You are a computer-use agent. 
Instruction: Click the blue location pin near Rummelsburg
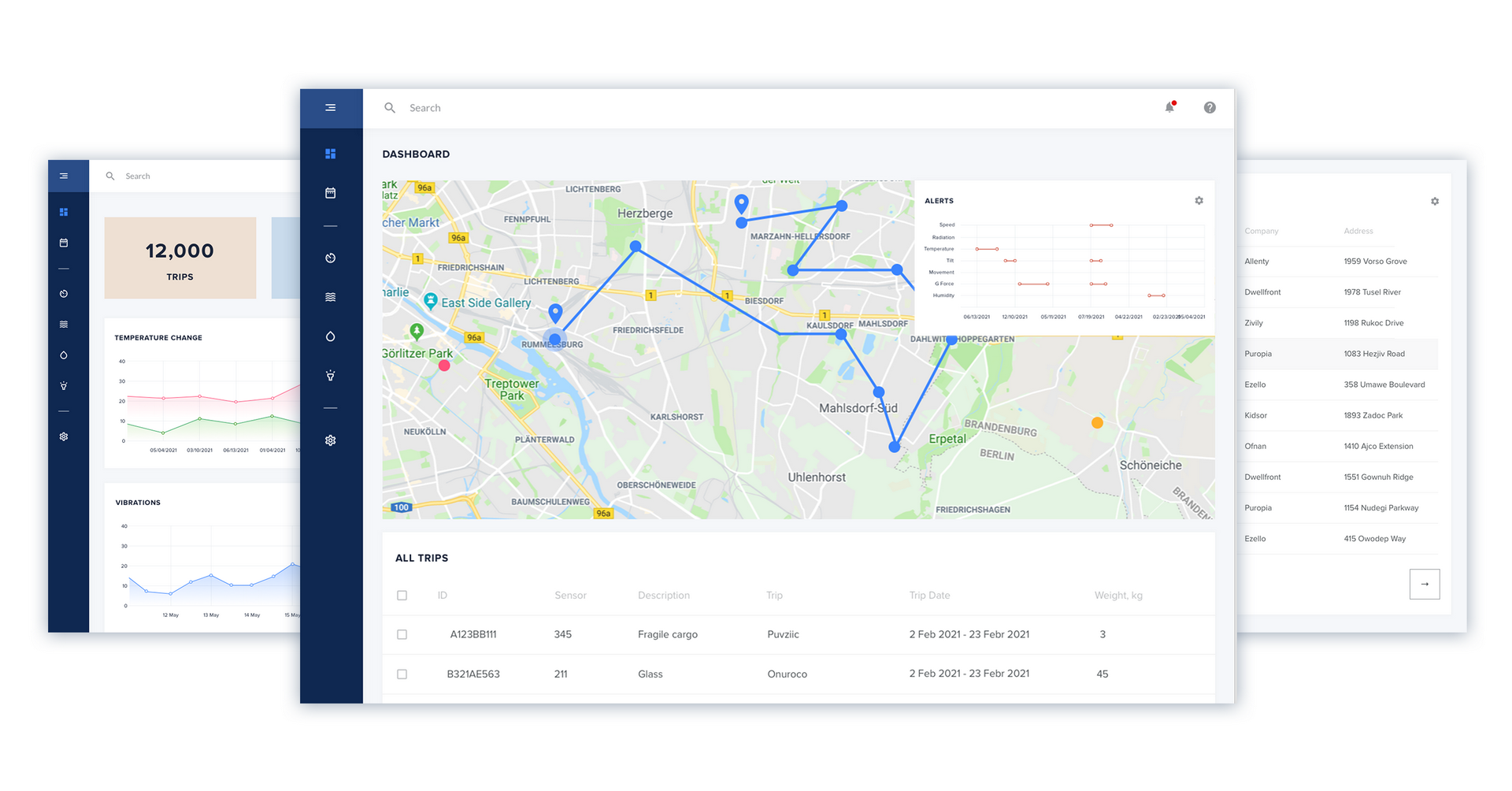pyautogui.click(x=555, y=314)
